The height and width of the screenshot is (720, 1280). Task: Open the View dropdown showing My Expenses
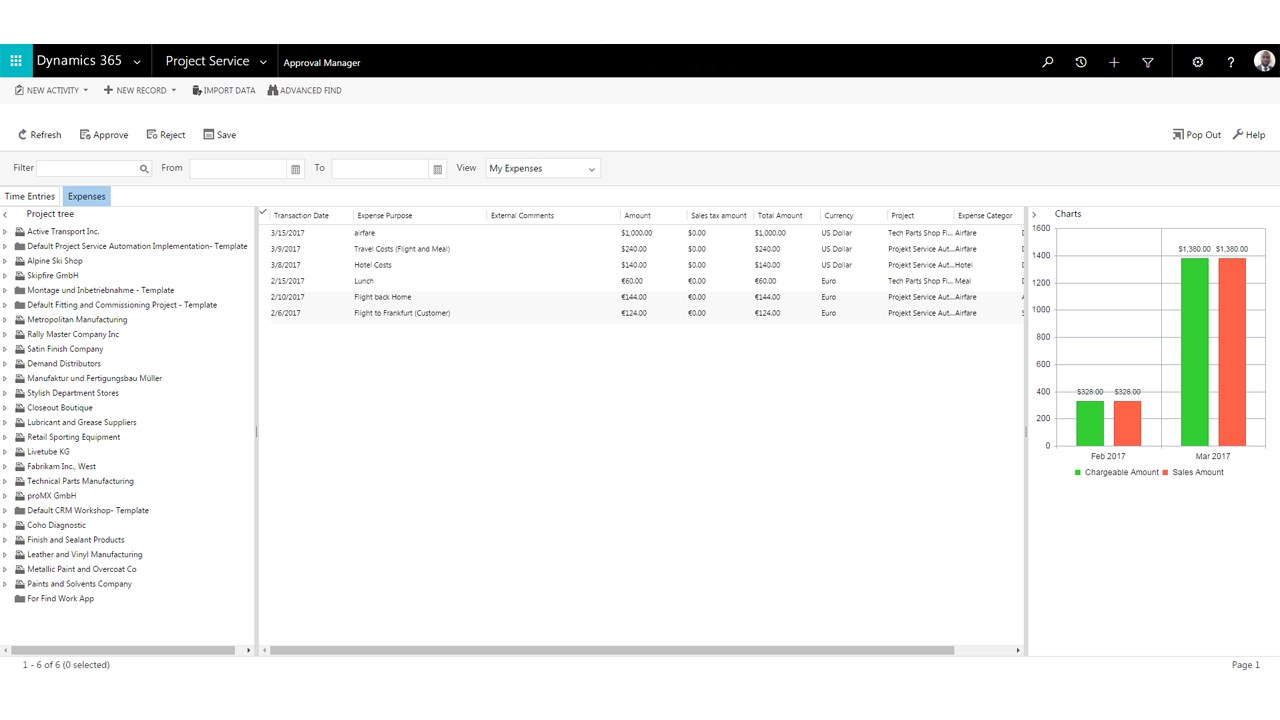pyautogui.click(x=543, y=169)
